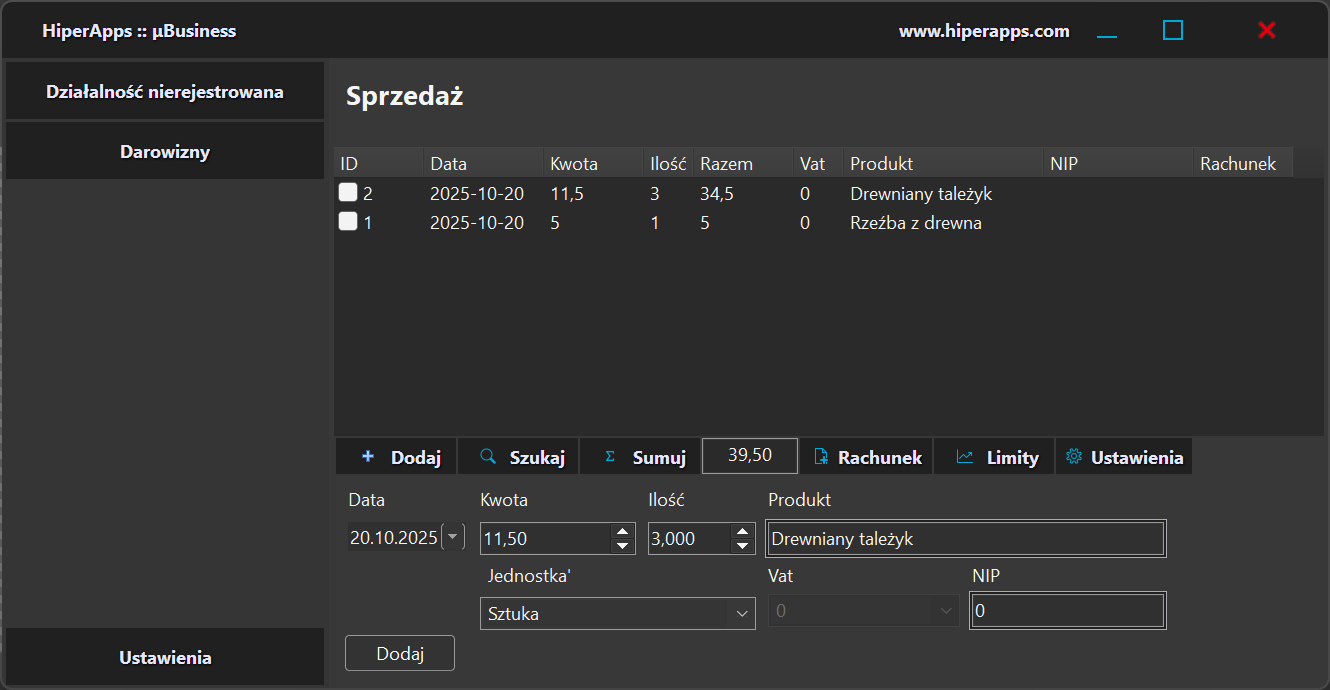Switch to the Darowizny section

pos(165,152)
